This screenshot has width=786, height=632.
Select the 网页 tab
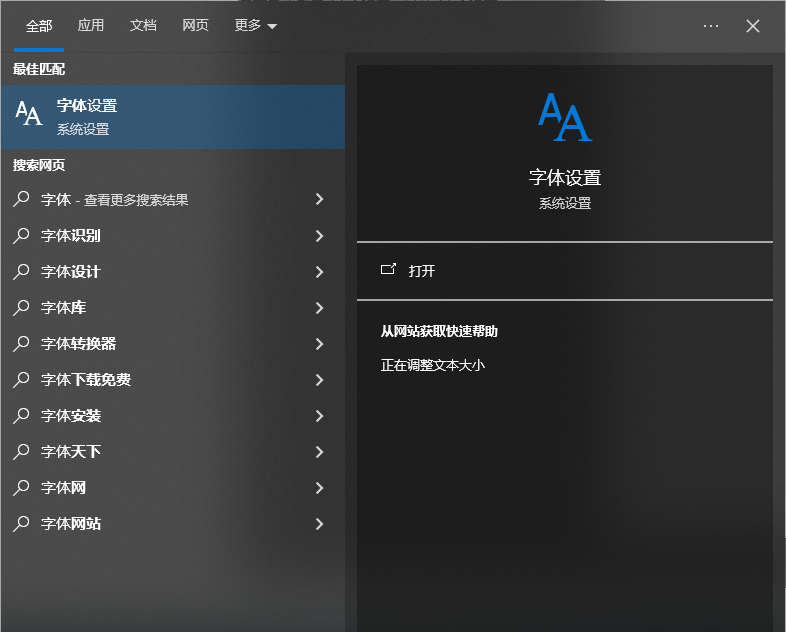click(x=195, y=26)
